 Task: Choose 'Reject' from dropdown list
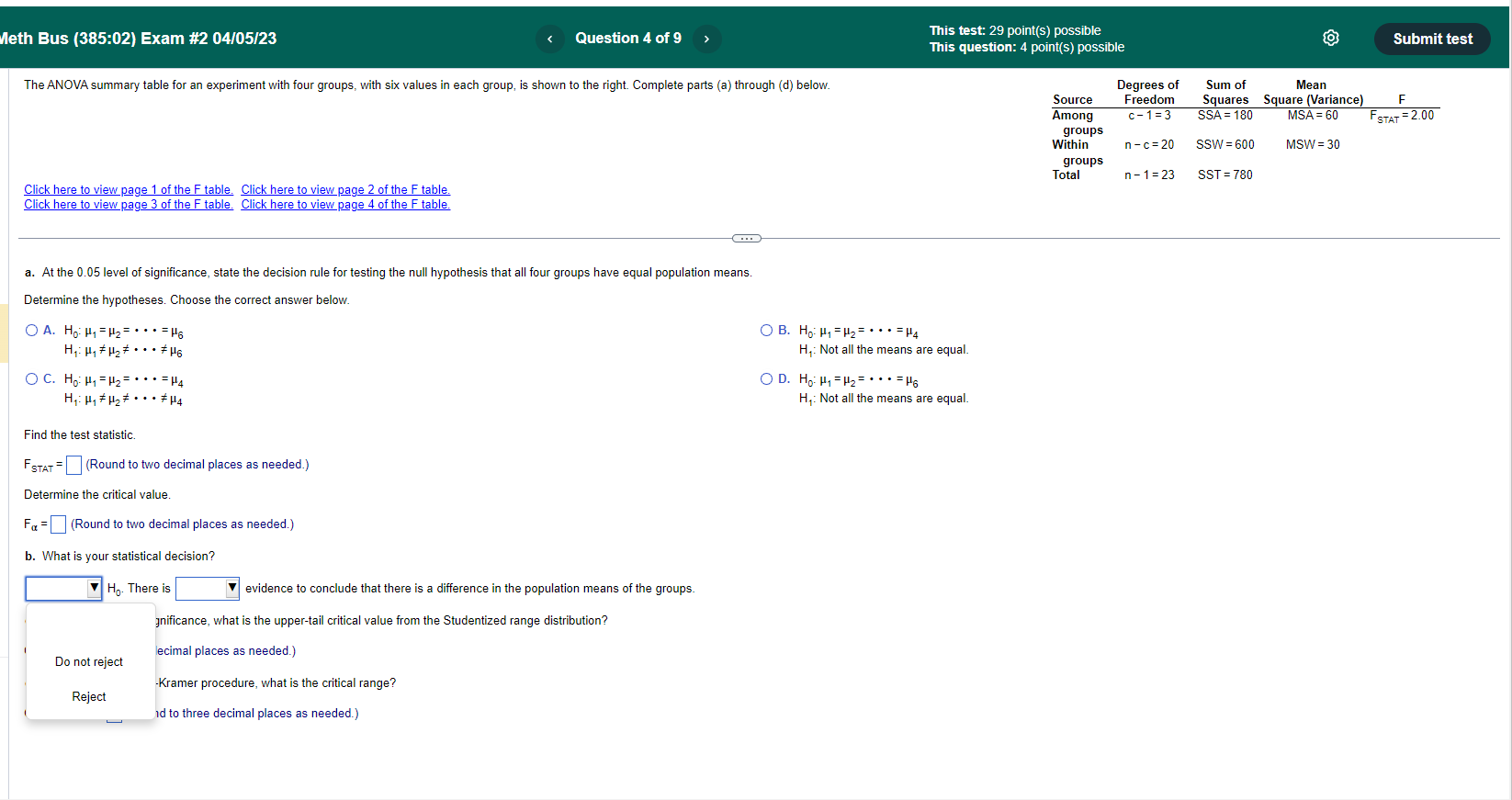(x=89, y=697)
